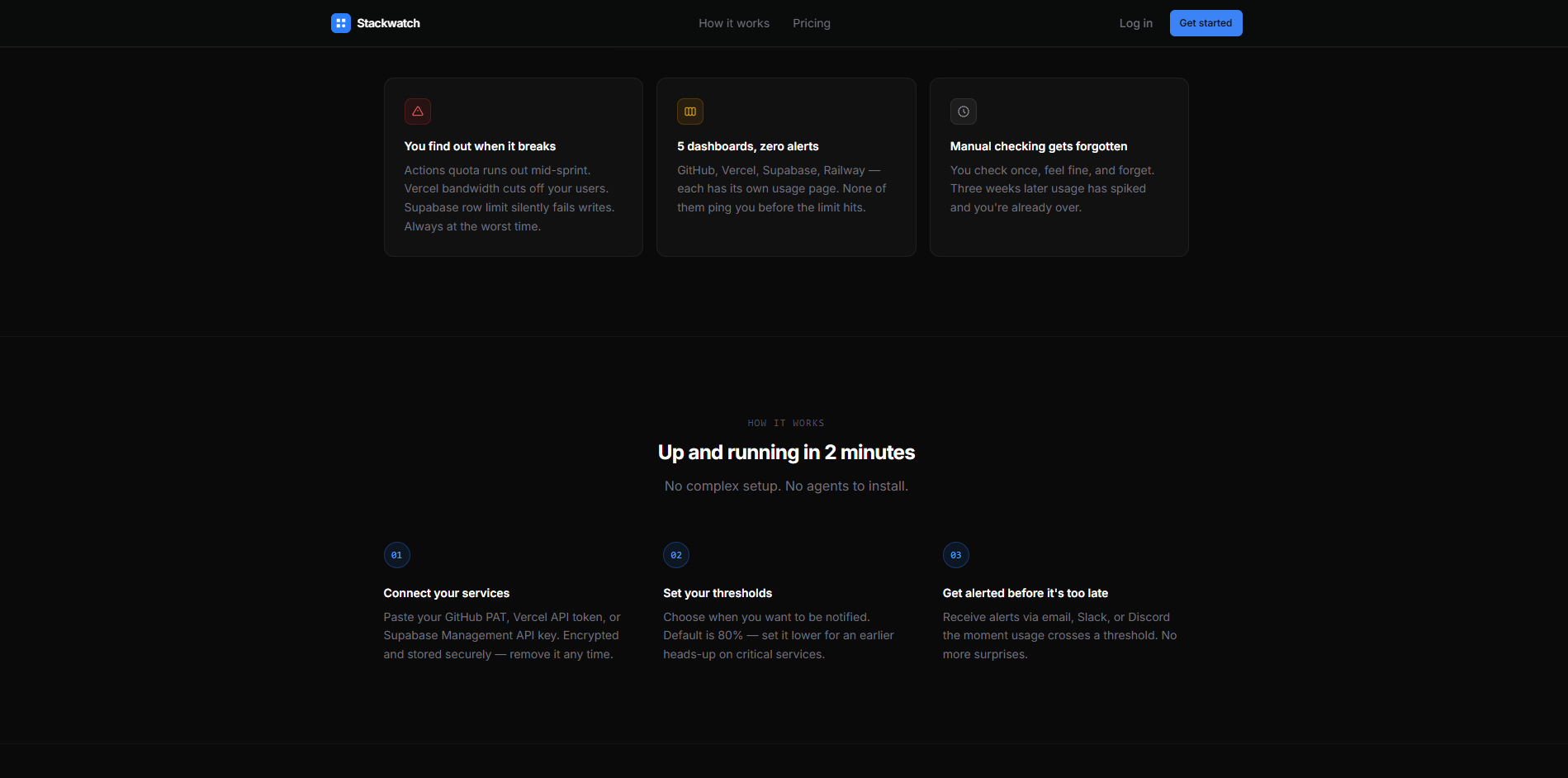The image size is (1568, 778).
Task: Click the red warning triangle icon
Action: point(417,111)
